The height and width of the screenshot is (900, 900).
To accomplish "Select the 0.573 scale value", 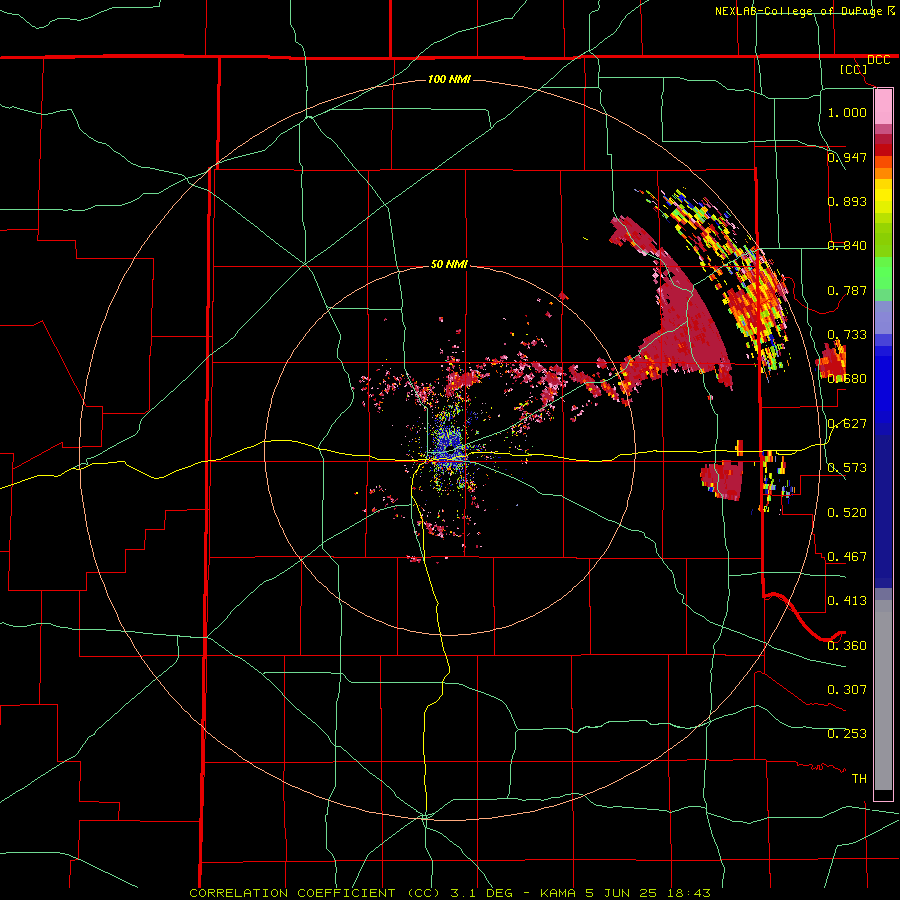I will click(847, 467).
